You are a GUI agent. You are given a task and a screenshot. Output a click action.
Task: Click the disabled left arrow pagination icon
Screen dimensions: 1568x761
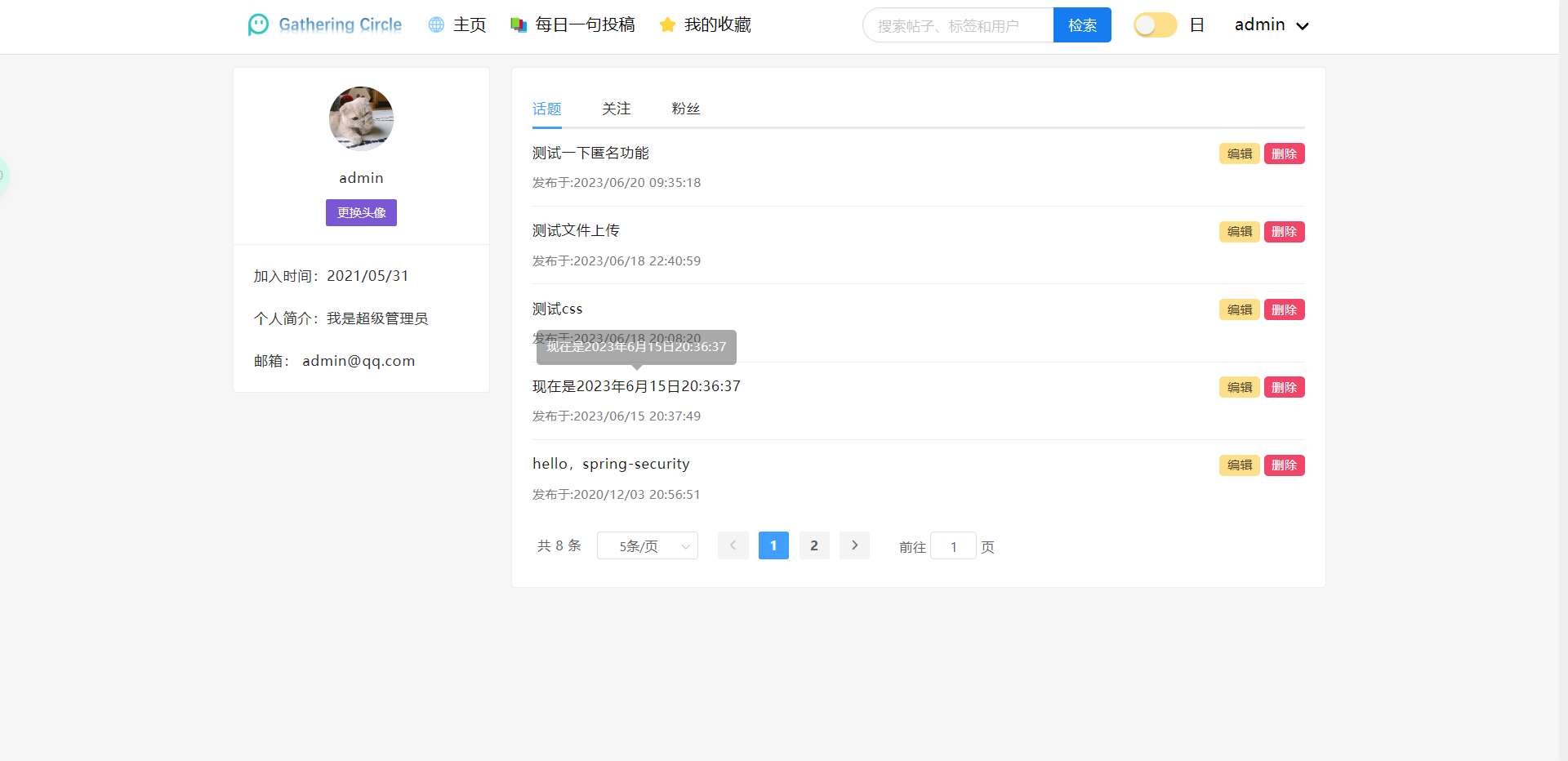coord(733,545)
